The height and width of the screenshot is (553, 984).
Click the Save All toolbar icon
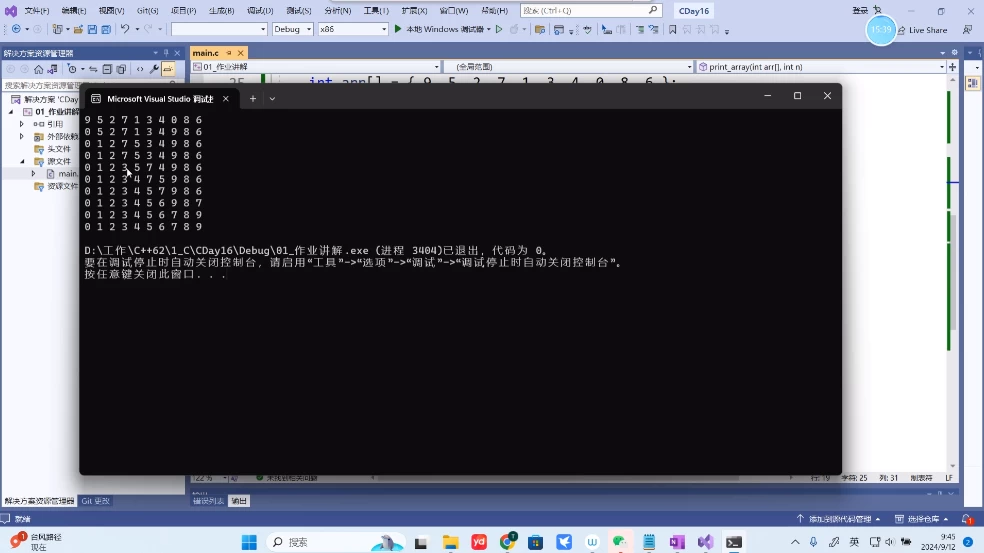tap(106, 30)
